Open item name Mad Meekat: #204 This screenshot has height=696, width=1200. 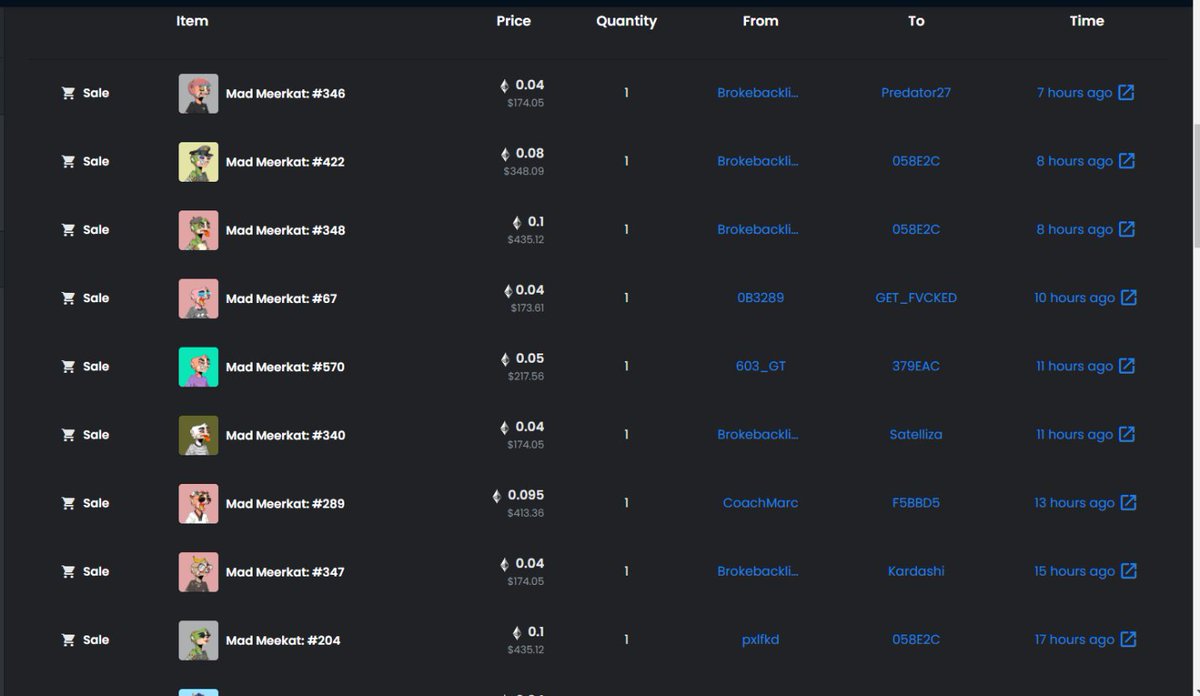coord(283,640)
